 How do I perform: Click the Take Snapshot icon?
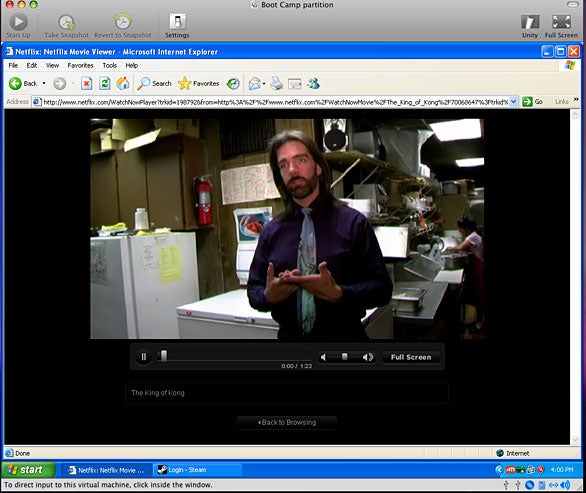67,22
